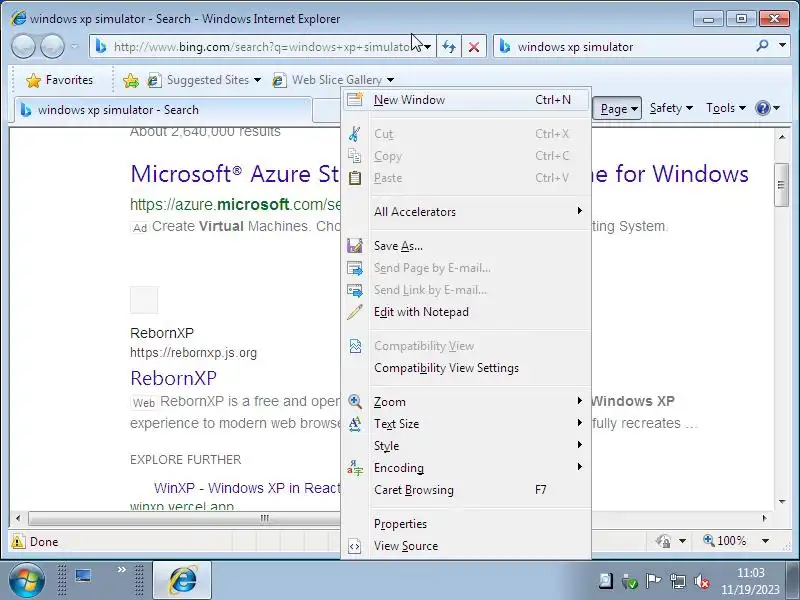This screenshot has width=800, height=600.
Task: Click the Edit with Notepad pencil icon
Action: [355, 312]
